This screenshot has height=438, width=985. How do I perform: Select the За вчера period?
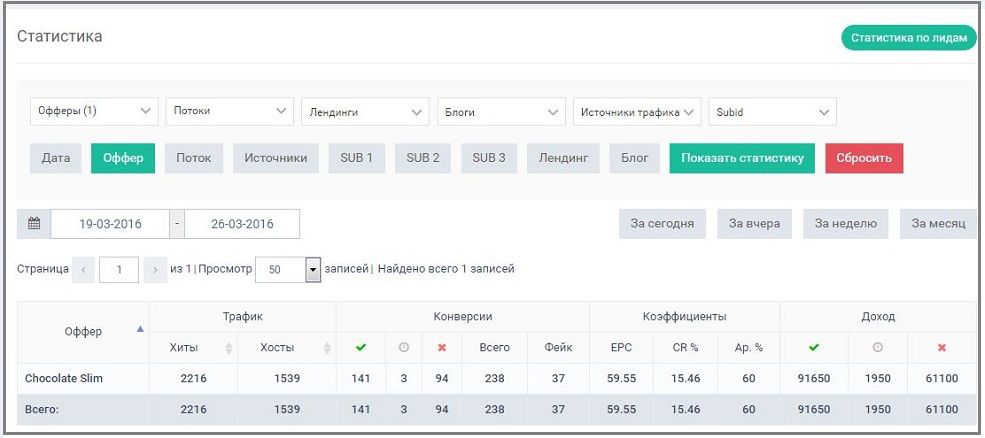[x=754, y=224]
